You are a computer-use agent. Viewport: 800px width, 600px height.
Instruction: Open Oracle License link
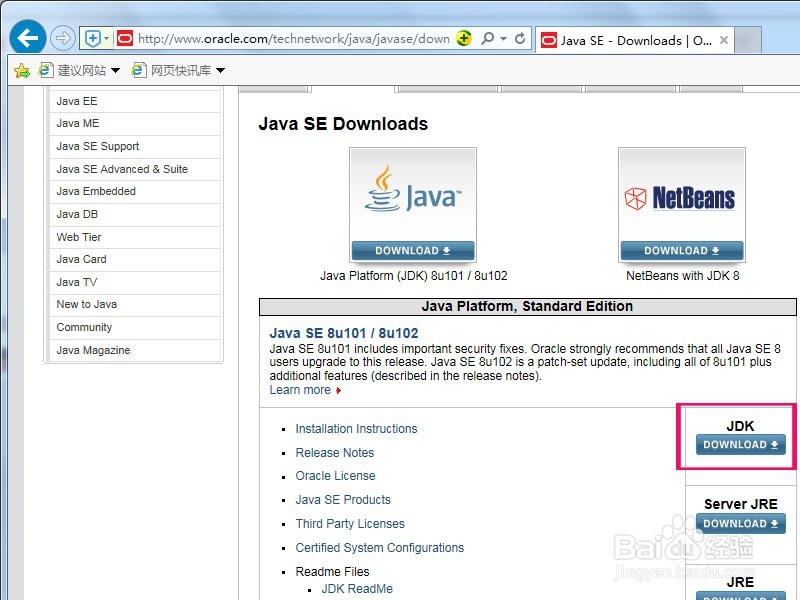coord(335,476)
